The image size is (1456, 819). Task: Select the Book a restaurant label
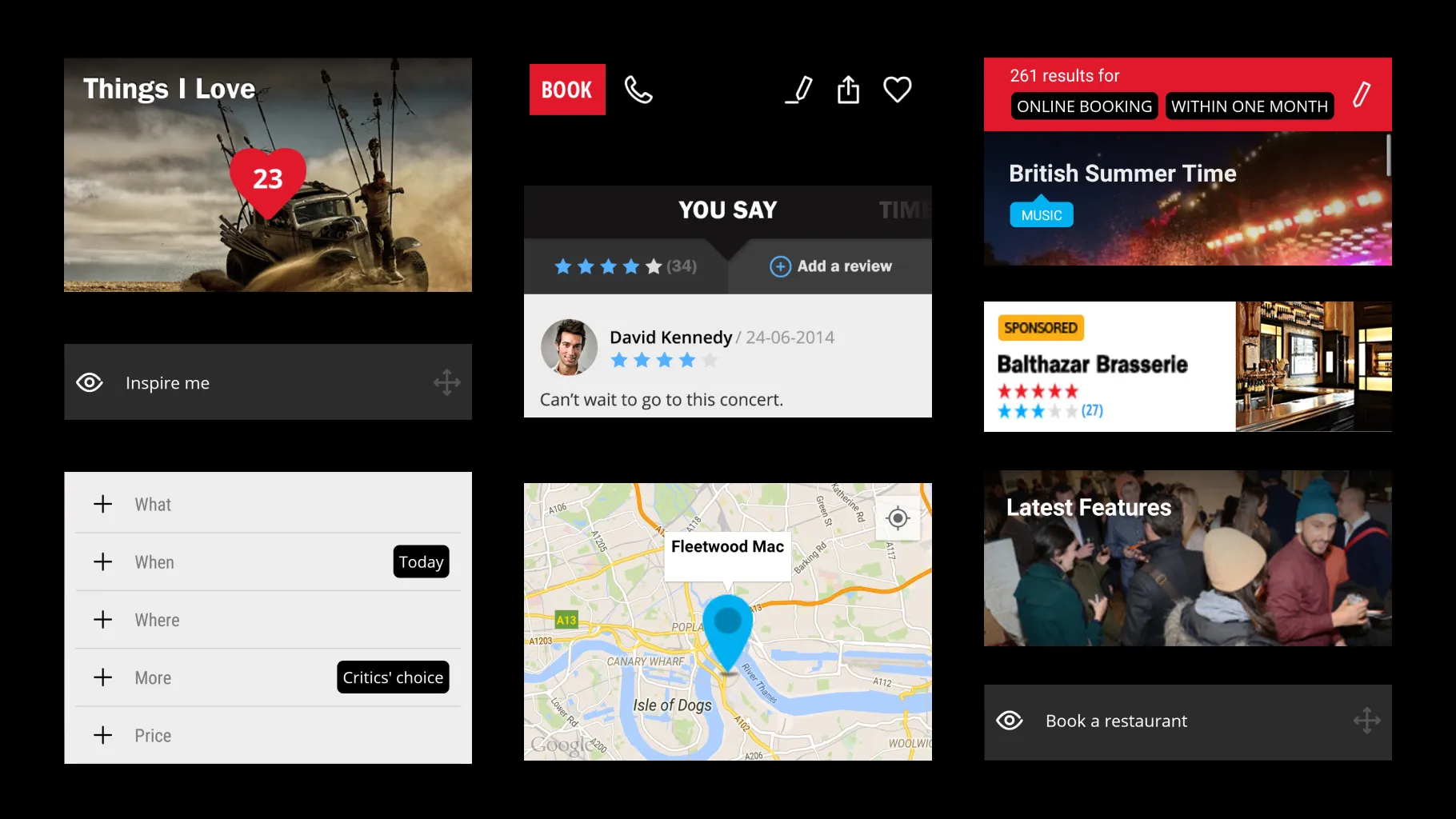pyautogui.click(x=1116, y=721)
